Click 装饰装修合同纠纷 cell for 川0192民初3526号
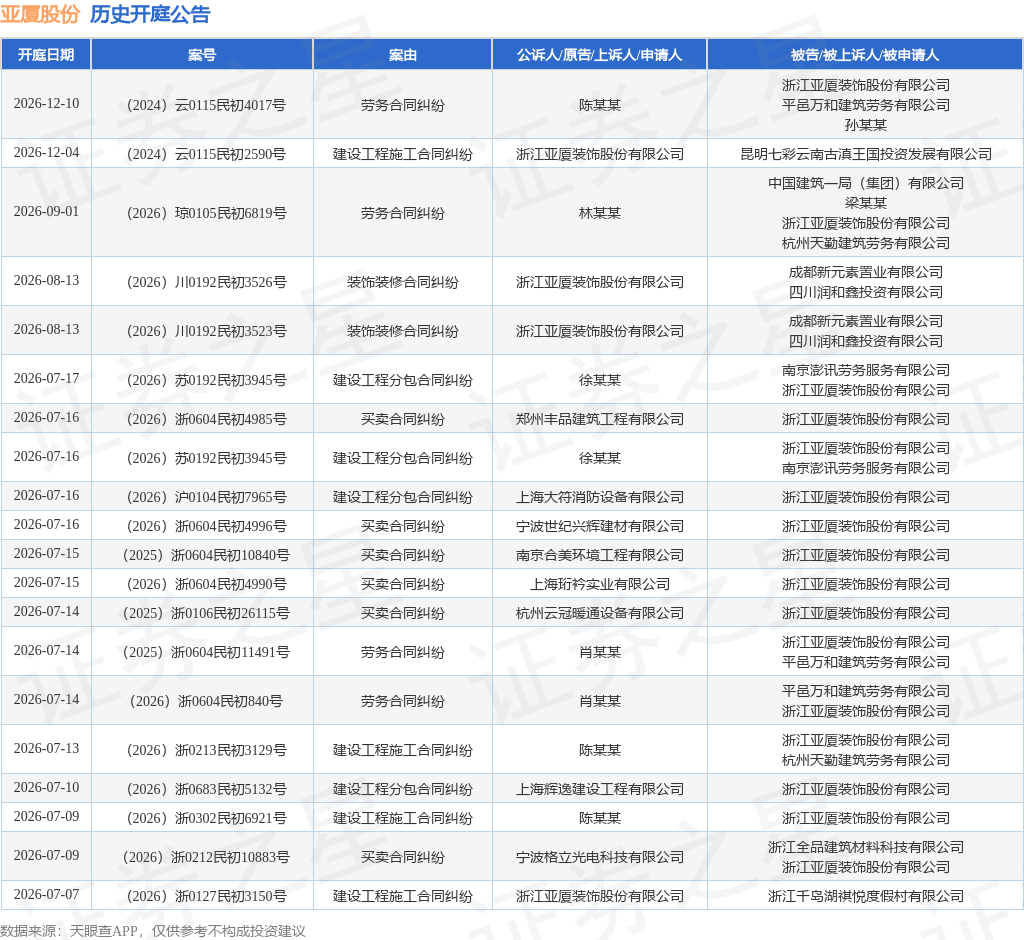 (402, 282)
